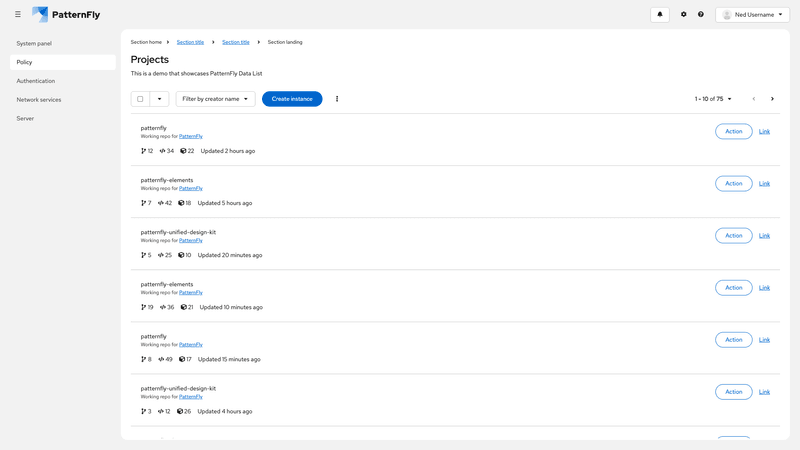Open Filter by creator name dropdown
This screenshot has height=450, width=800.
pyautogui.click(x=215, y=99)
